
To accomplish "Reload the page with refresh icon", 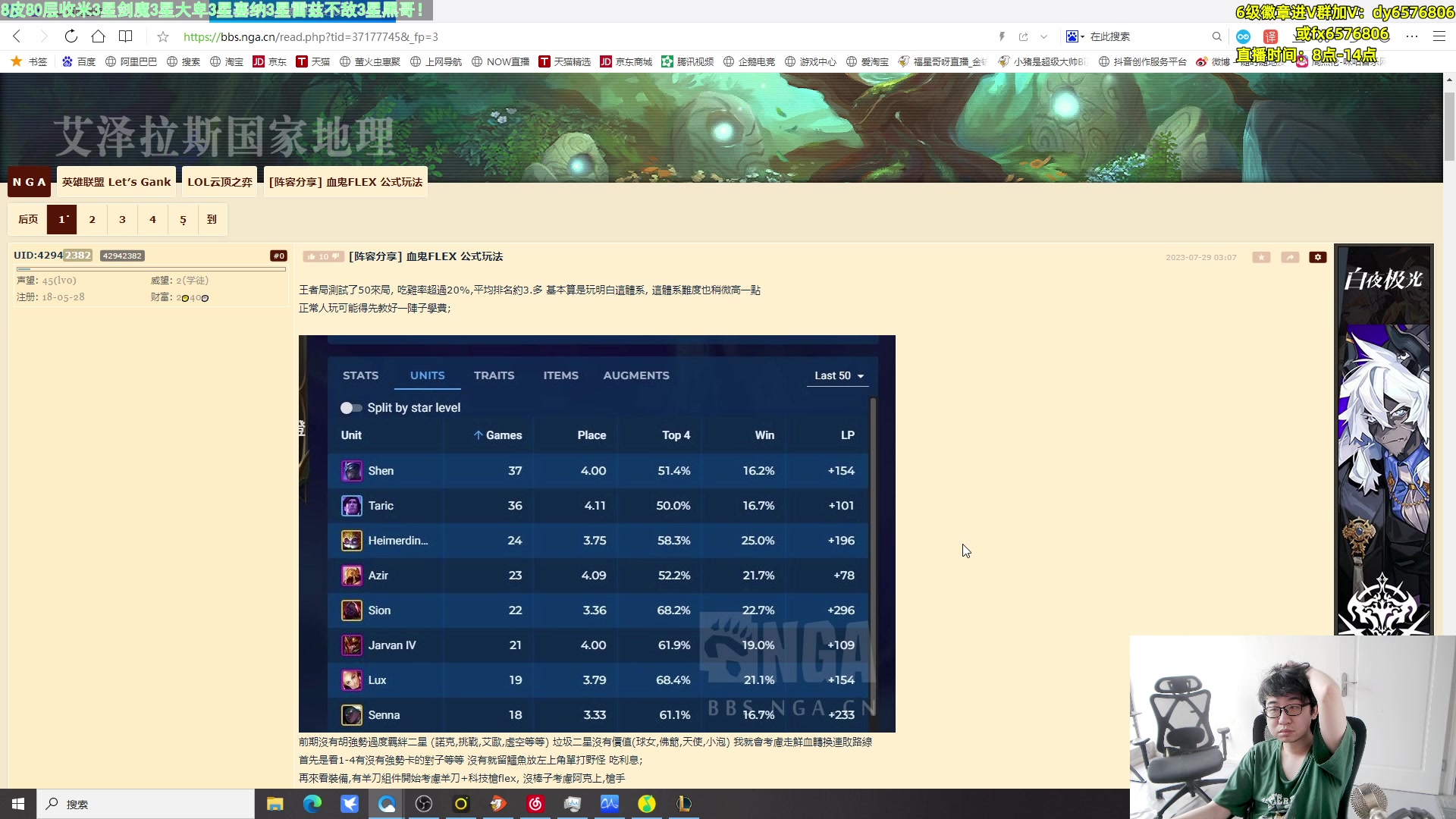I will 71,36.
